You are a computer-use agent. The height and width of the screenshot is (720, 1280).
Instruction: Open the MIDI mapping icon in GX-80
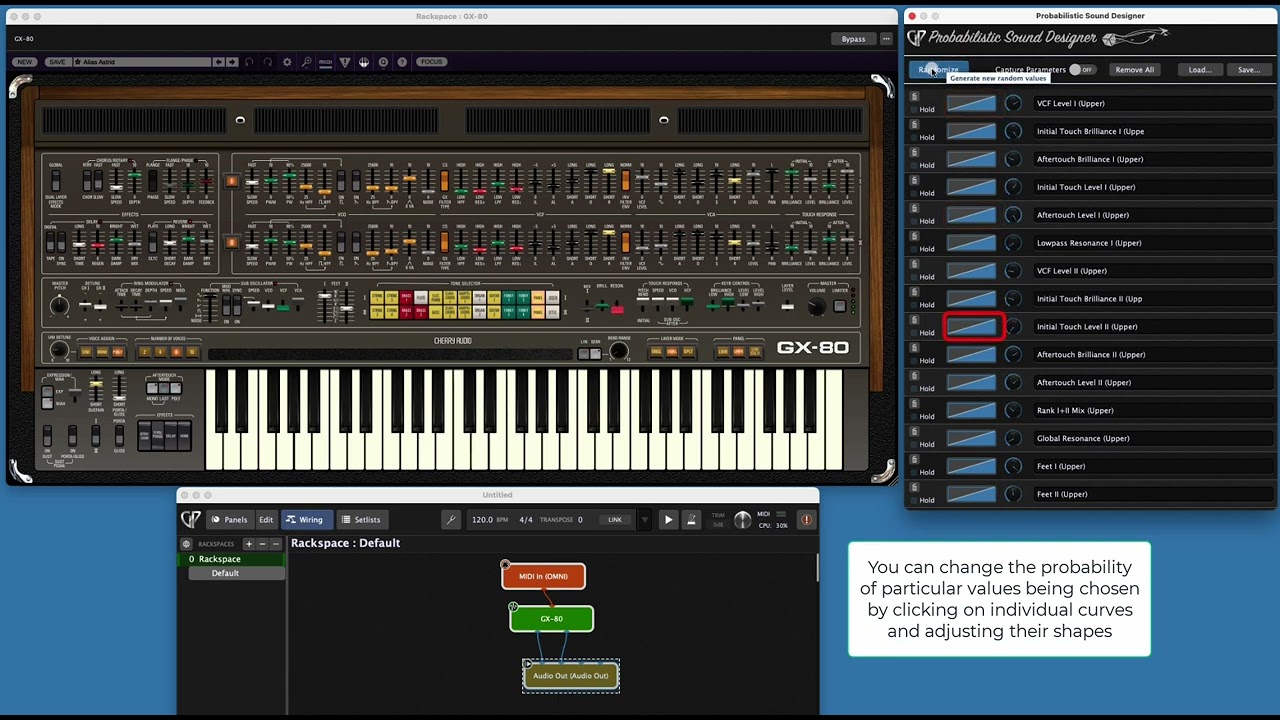click(x=325, y=62)
